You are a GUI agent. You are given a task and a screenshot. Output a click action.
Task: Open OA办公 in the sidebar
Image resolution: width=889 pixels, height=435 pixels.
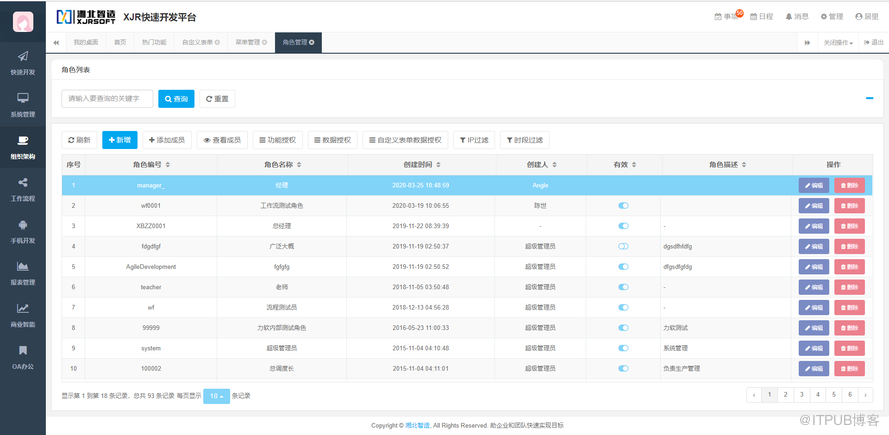[x=22, y=357]
